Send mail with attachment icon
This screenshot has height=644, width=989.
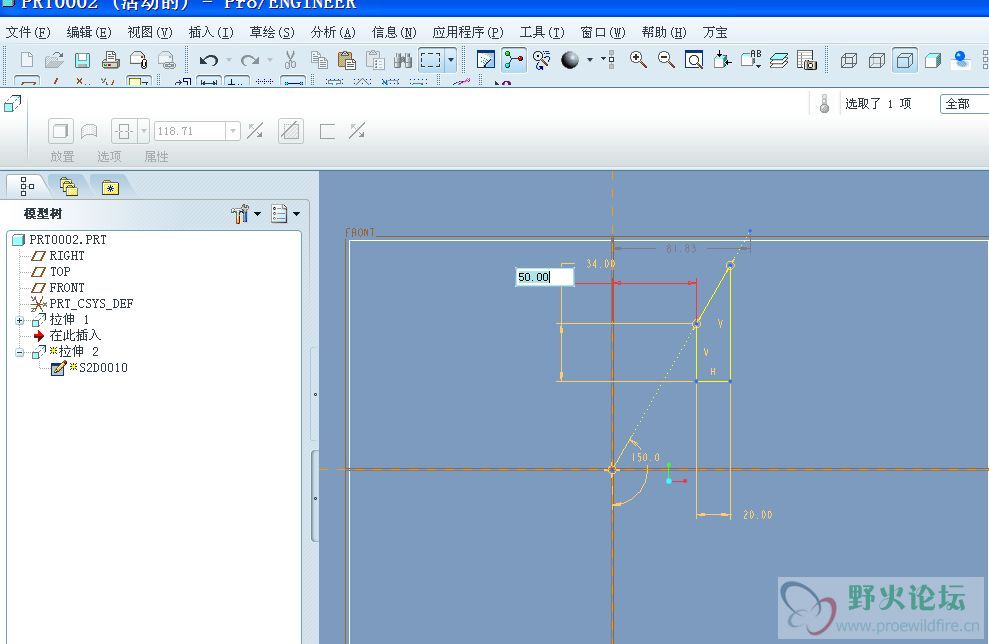(138, 60)
